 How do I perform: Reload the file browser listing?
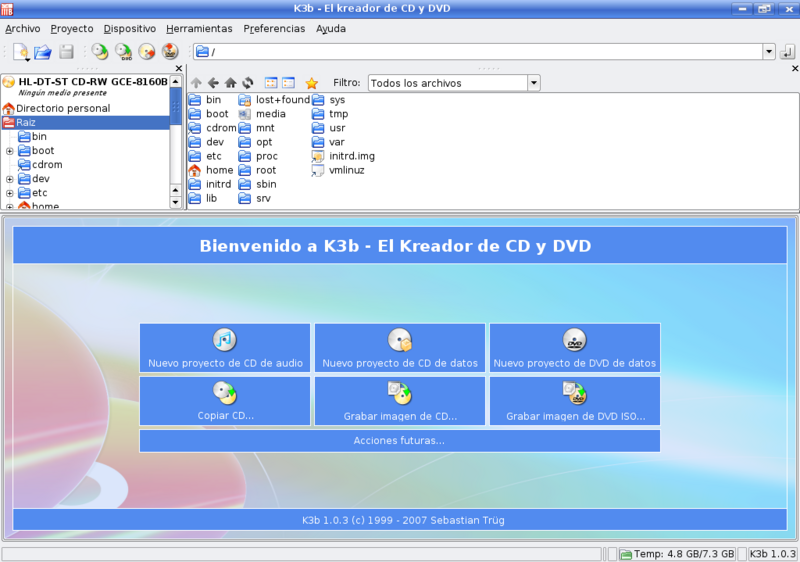pos(248,83)
